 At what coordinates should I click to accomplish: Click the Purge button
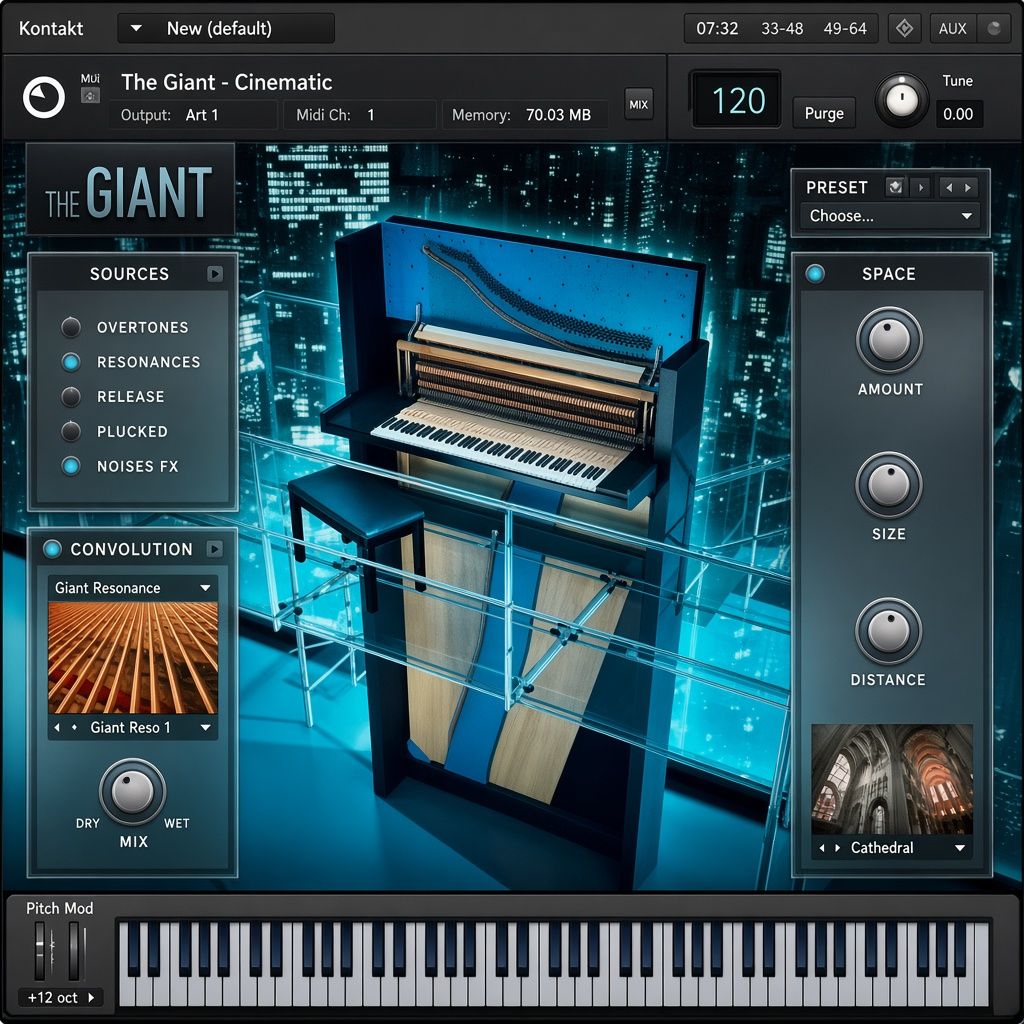point(824,113)
